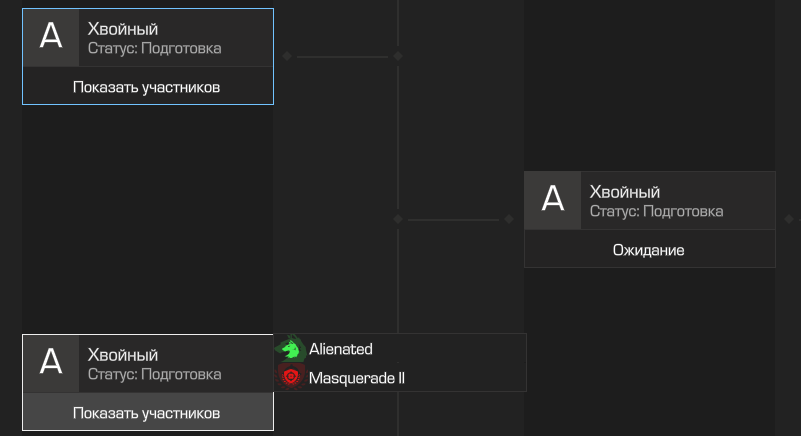801x436 pixels.
Task: Open the Хвойный title above Ожидание
Action: pyautogui.click(x=625, y=192)
